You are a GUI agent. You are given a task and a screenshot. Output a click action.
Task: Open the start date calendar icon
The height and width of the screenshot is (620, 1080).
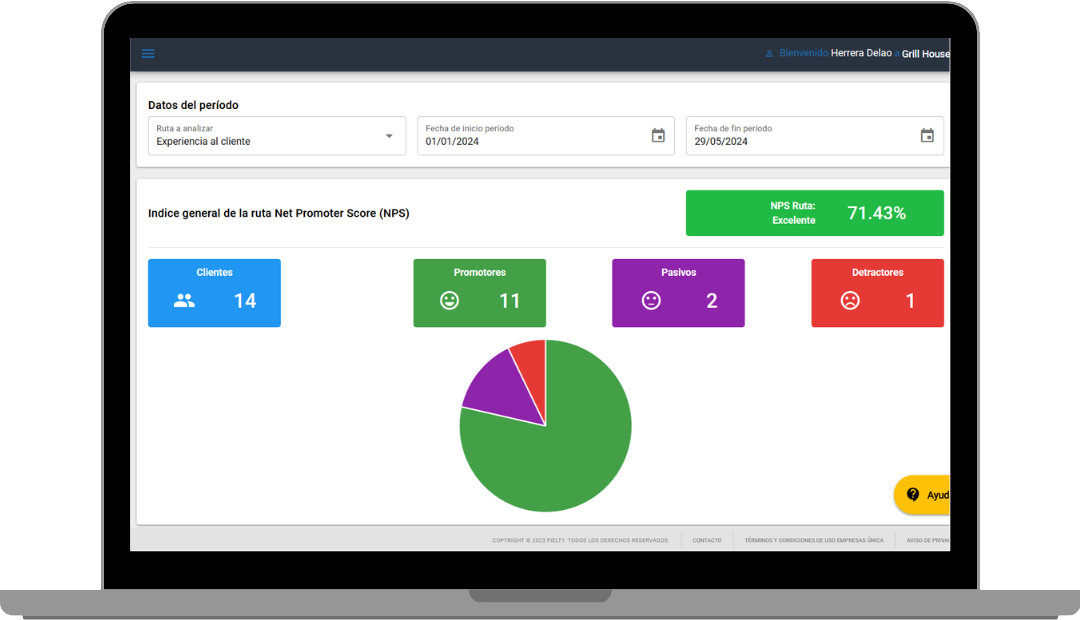[658, 136]
